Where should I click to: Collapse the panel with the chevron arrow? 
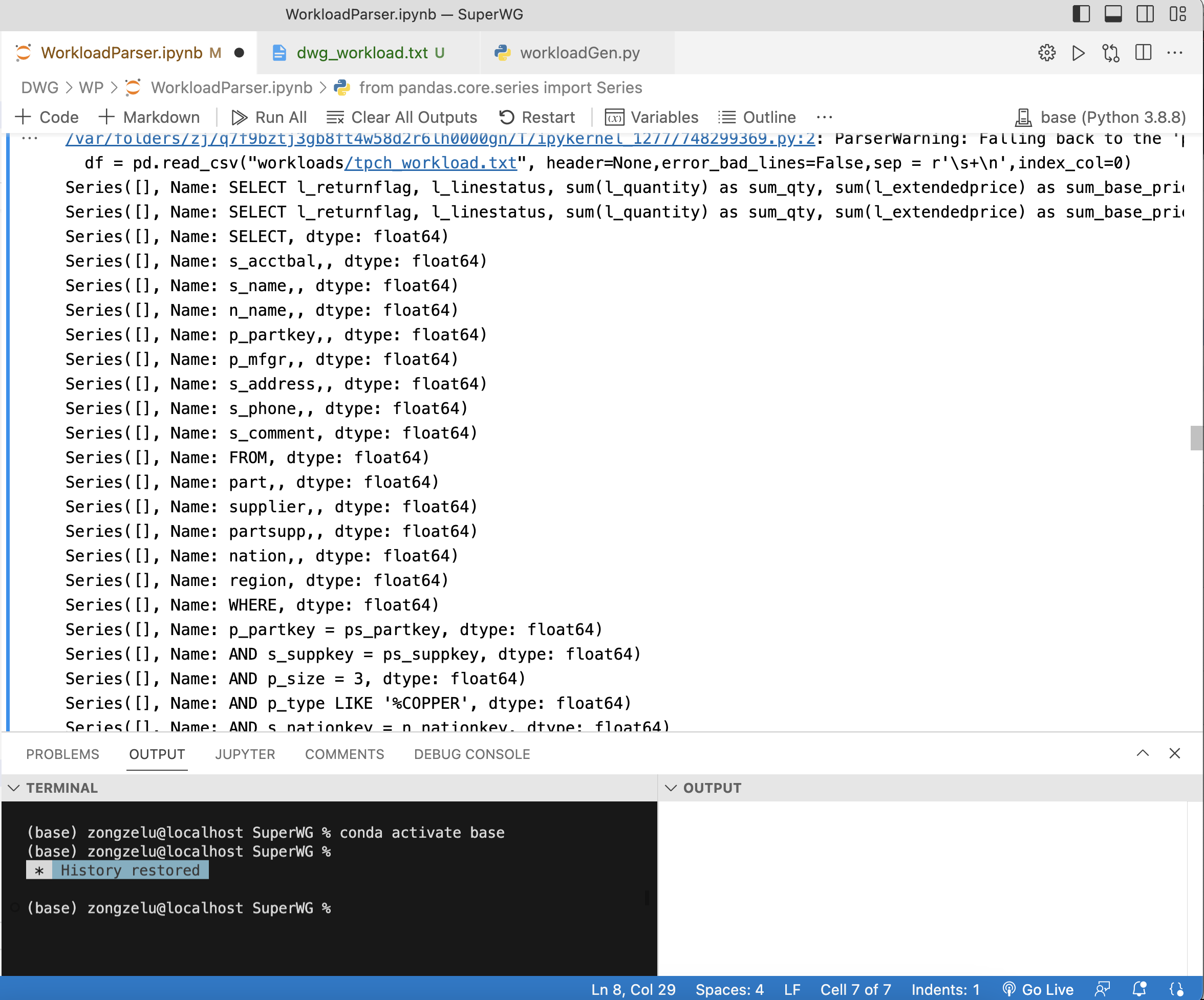(1143, 753)
